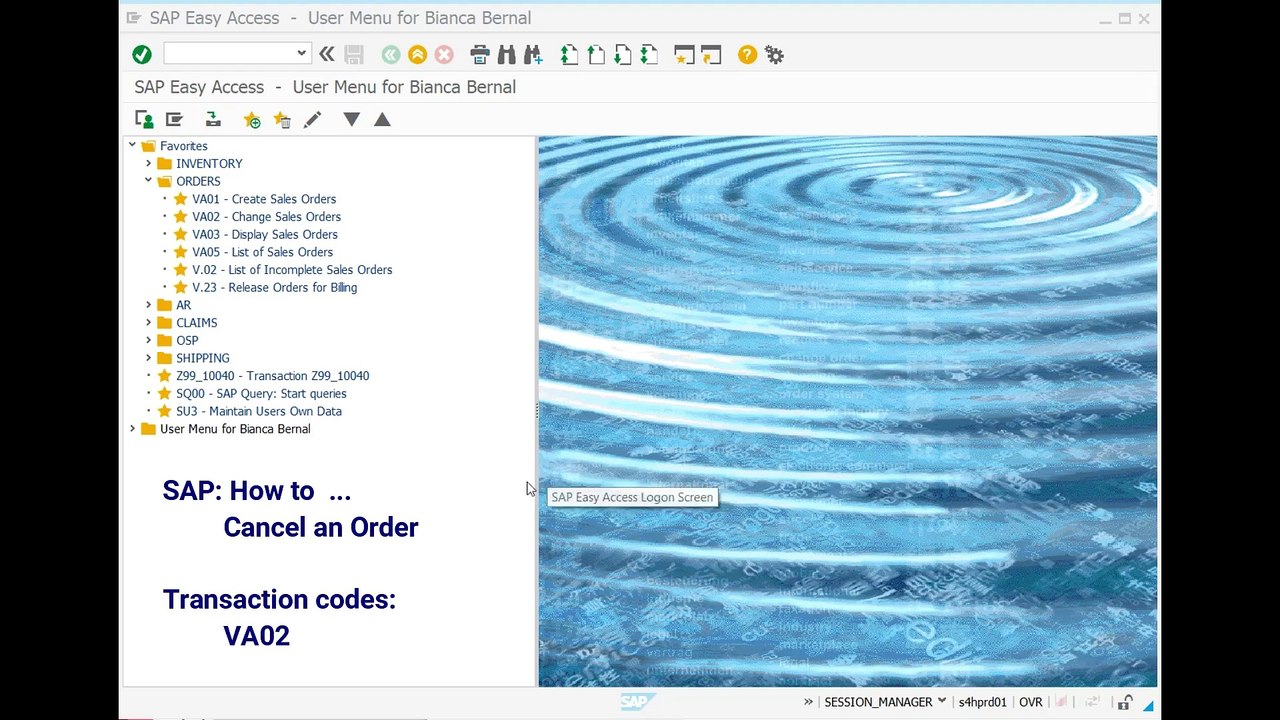1280x720 pixels.
Task: Open the SESSION_MANAGER status dropdown
Action: pyautogui.click(x=941, y=702)
